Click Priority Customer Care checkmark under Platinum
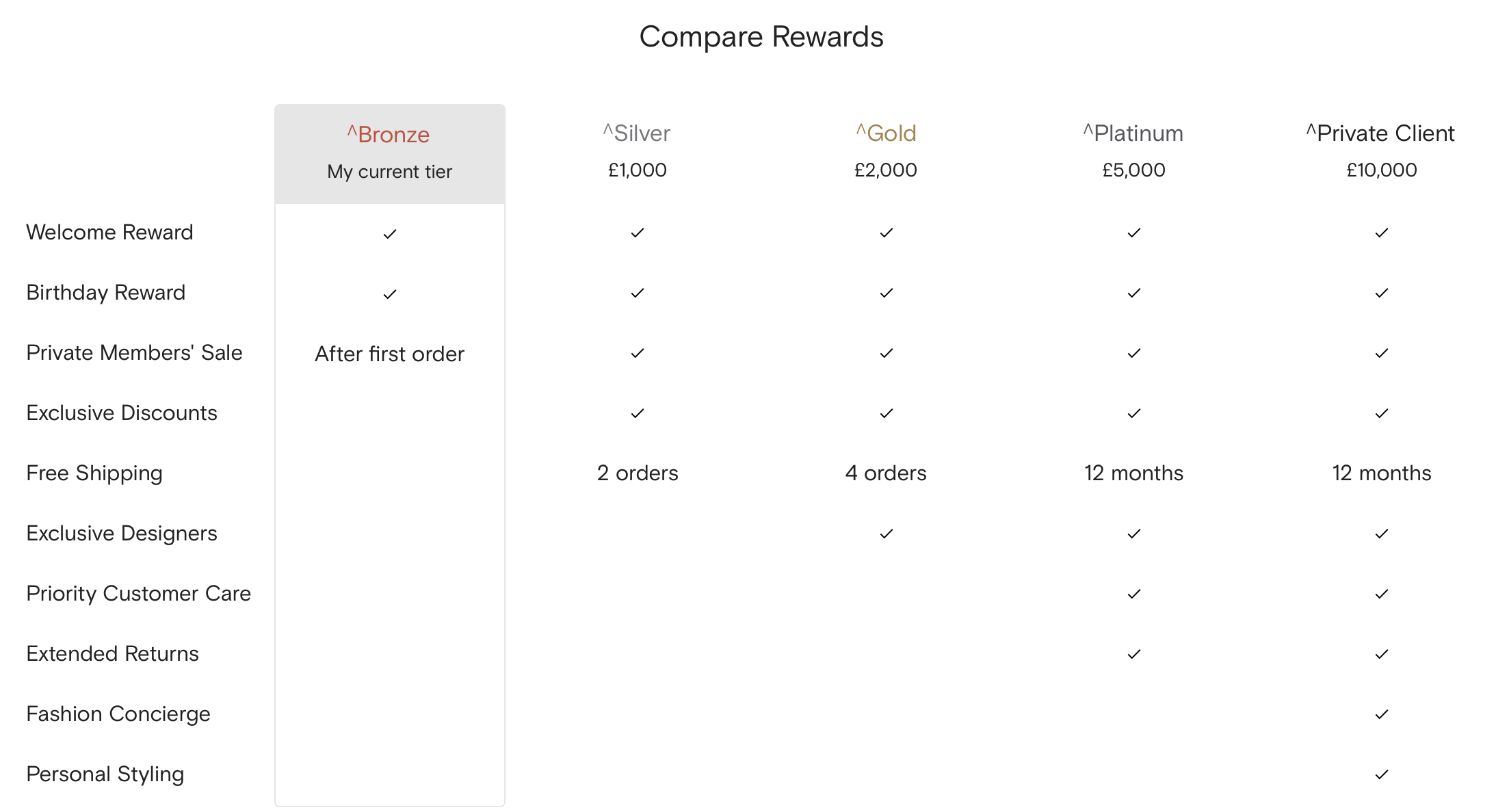Screen dimensions: 1496x812 point(1134,594)
